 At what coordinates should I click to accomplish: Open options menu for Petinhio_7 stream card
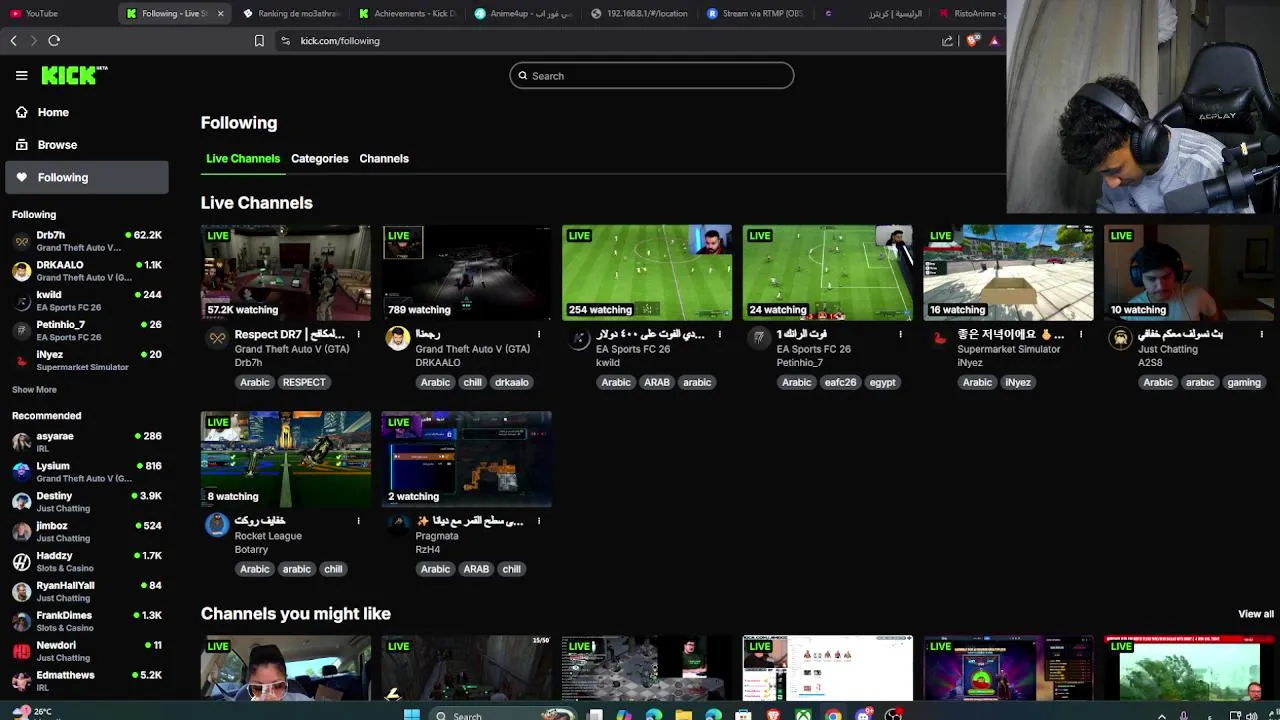pyautogui.click(x=900, y=334)
